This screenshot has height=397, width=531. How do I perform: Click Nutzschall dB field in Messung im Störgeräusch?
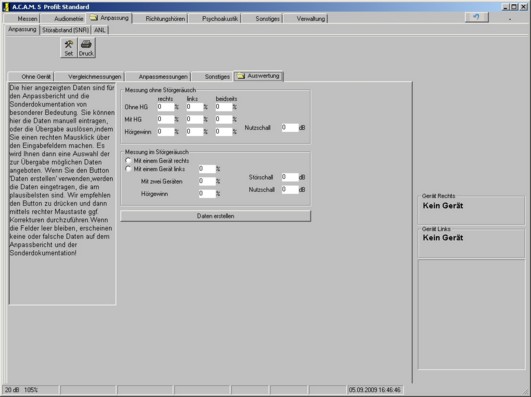coord(290,190)
